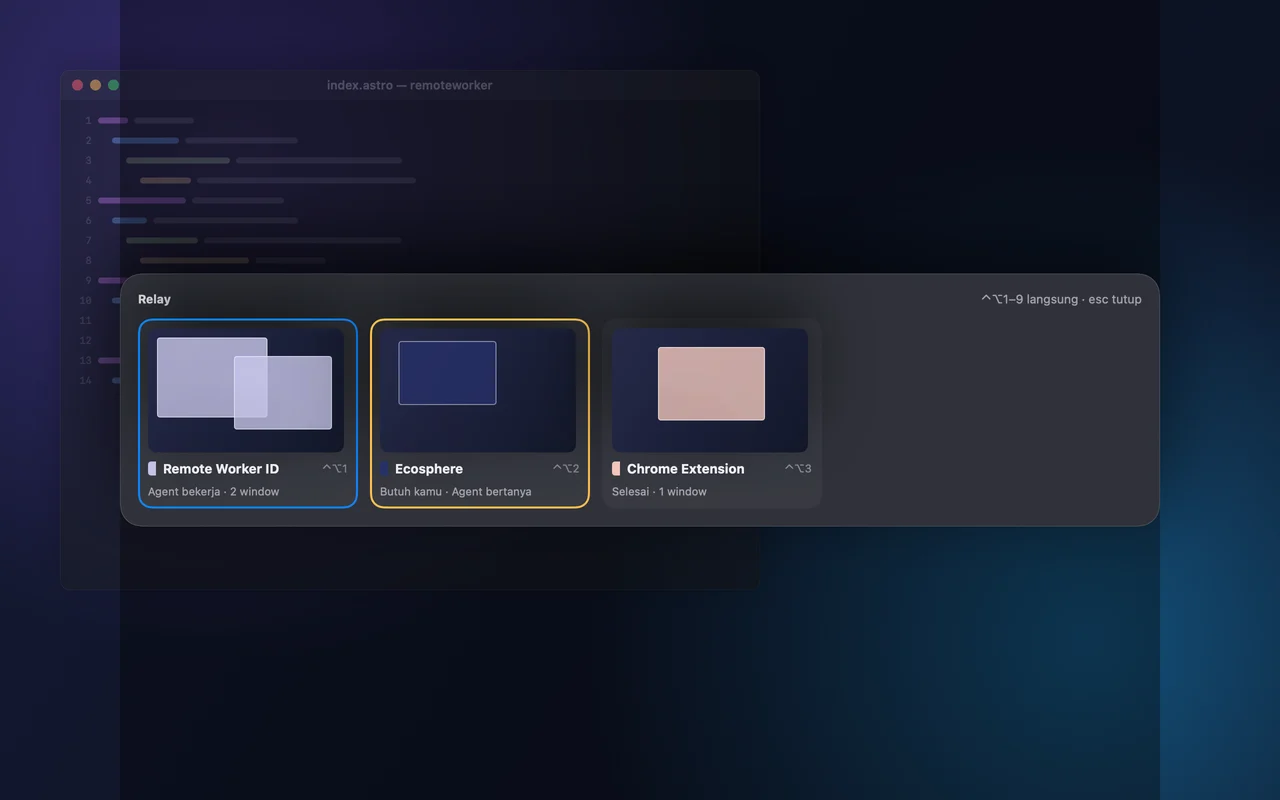This screenshot has height=800, width=1280.
Task: Minimize the index.astro editor window with the yellow button
Action: coord(95,85)
